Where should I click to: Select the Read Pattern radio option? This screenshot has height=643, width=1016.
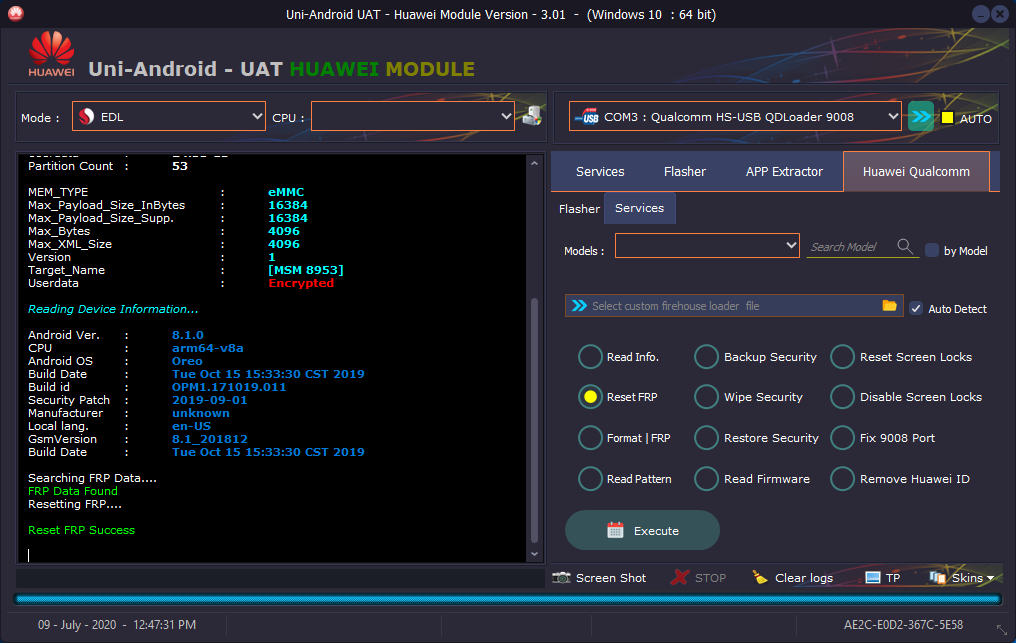click(590, 479)
